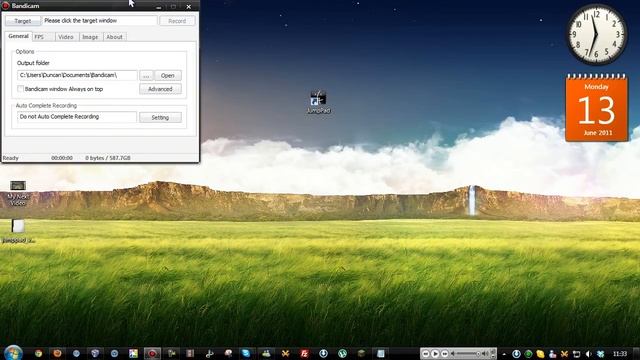The image size is (640, 360).
Task: Open the uTorrent taskbar icon
Action: coord(342,353)
